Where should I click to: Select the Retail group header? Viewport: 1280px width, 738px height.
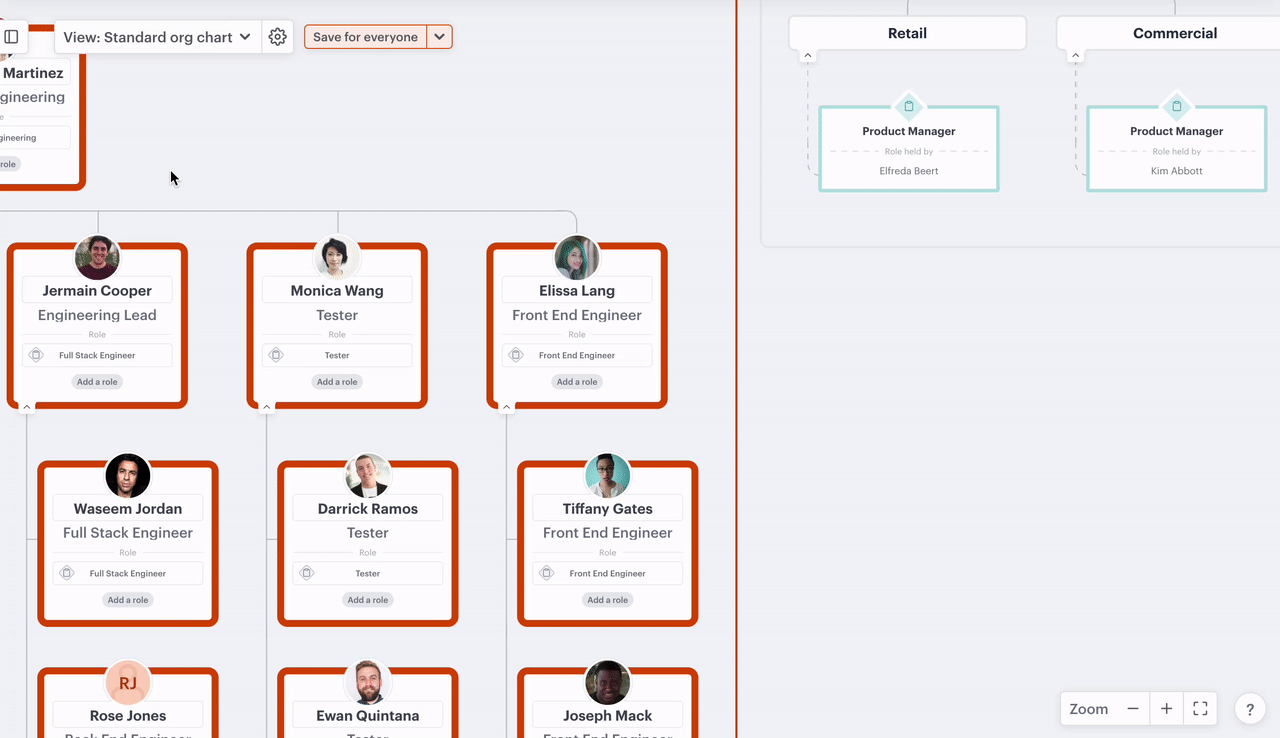[906, 32]
